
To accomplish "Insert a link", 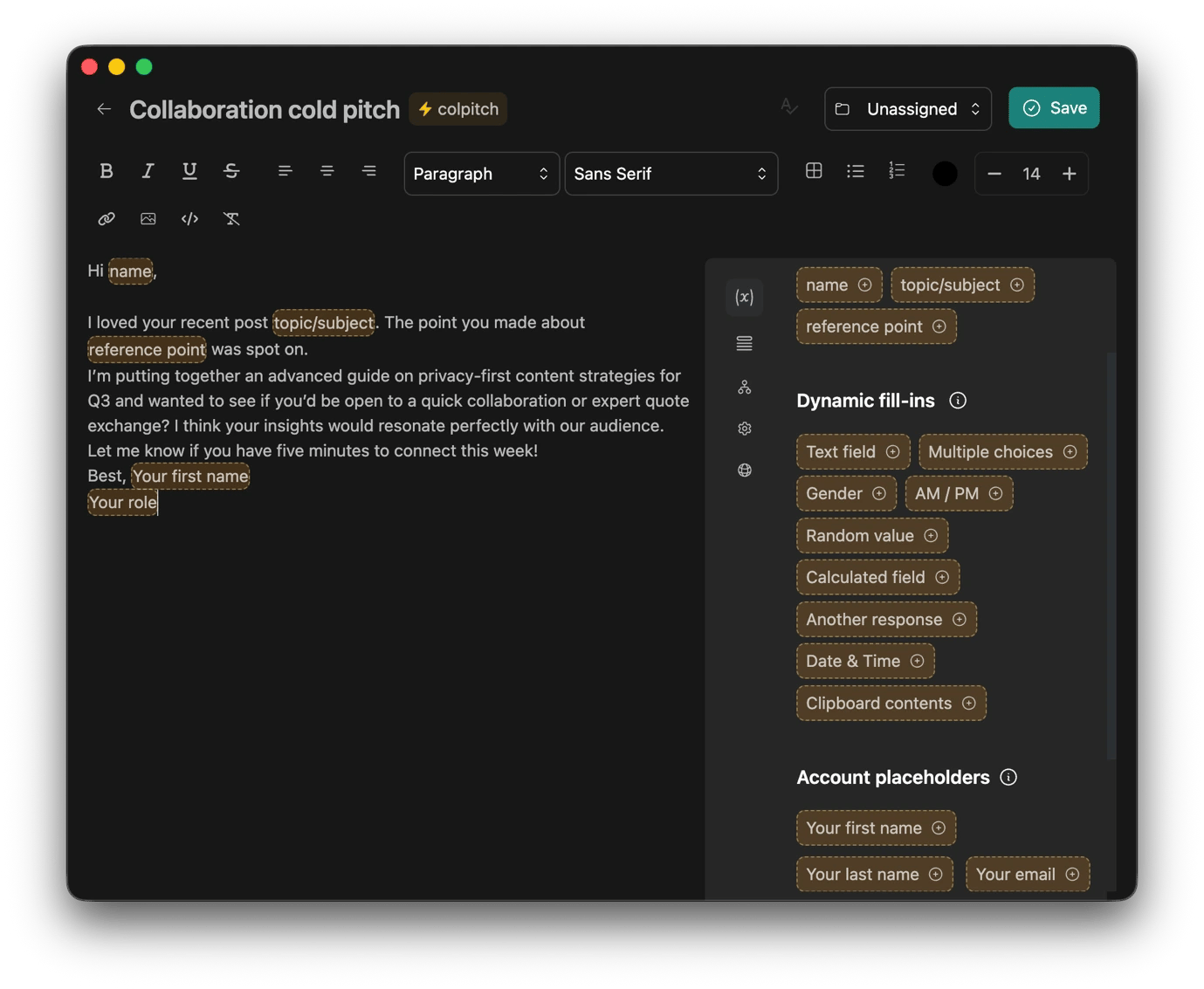I will pyautogui.click(x=107, y=219).
